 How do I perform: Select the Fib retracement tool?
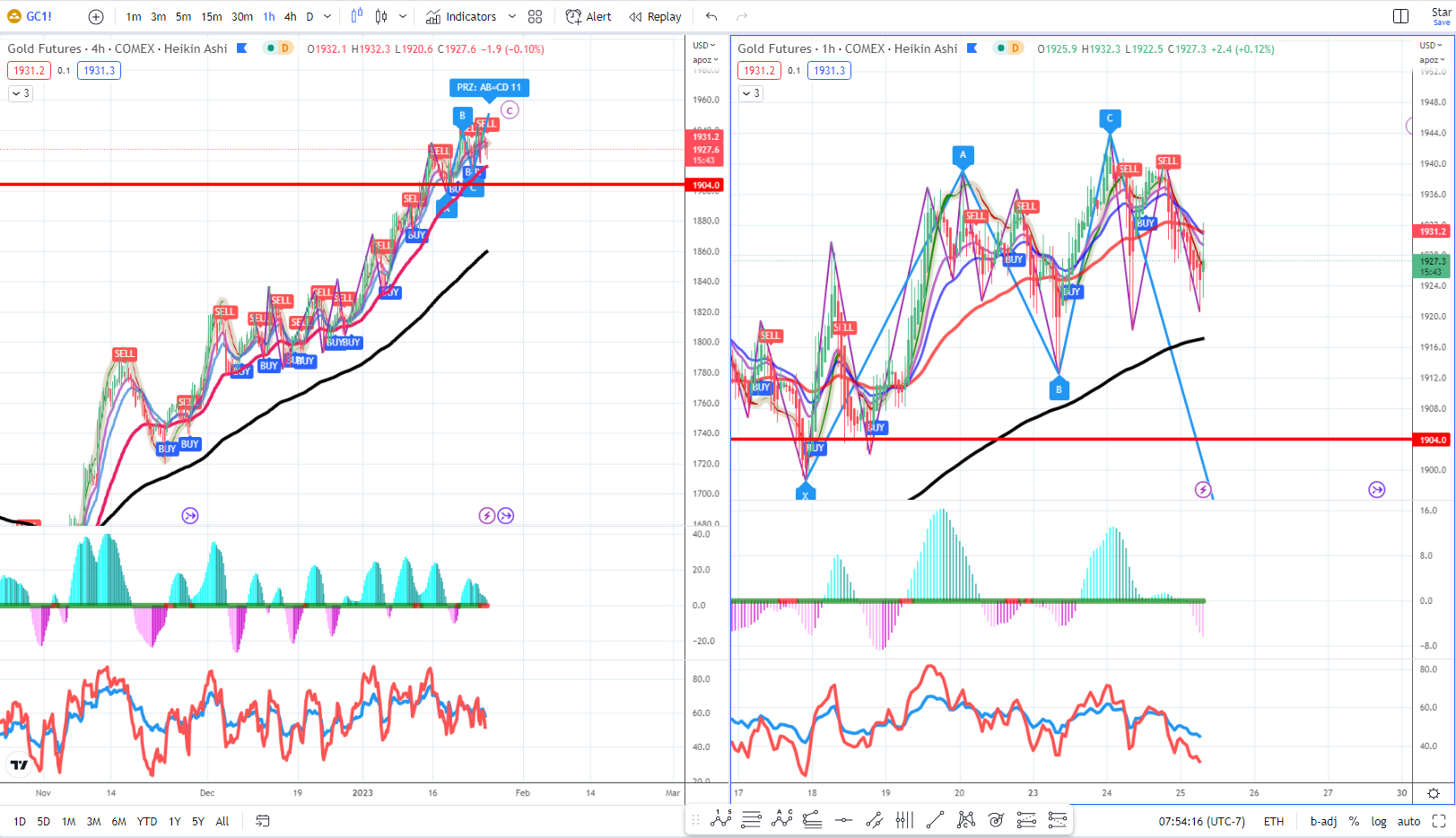(x=1026, y=819)
